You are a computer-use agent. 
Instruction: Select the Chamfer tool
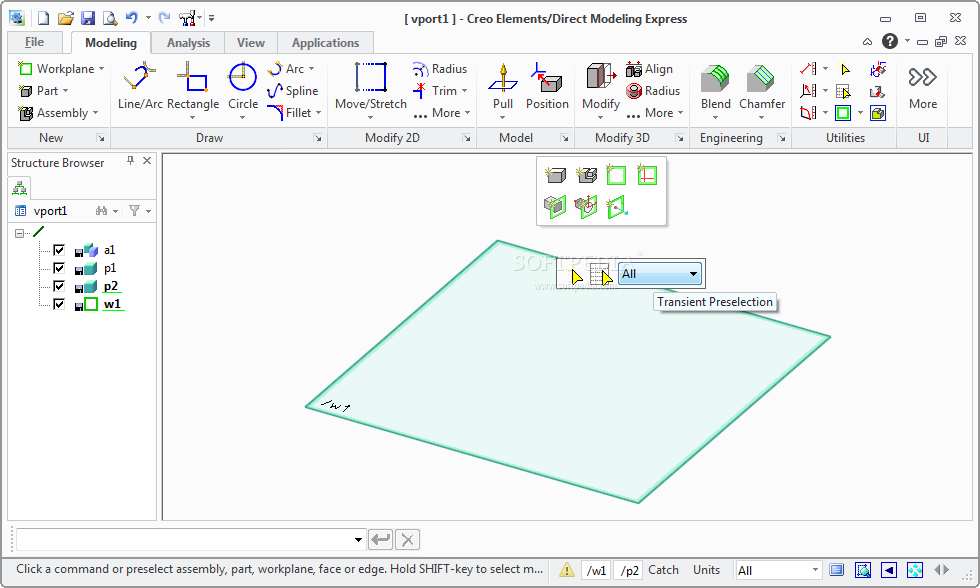click(x=762, y=87)
